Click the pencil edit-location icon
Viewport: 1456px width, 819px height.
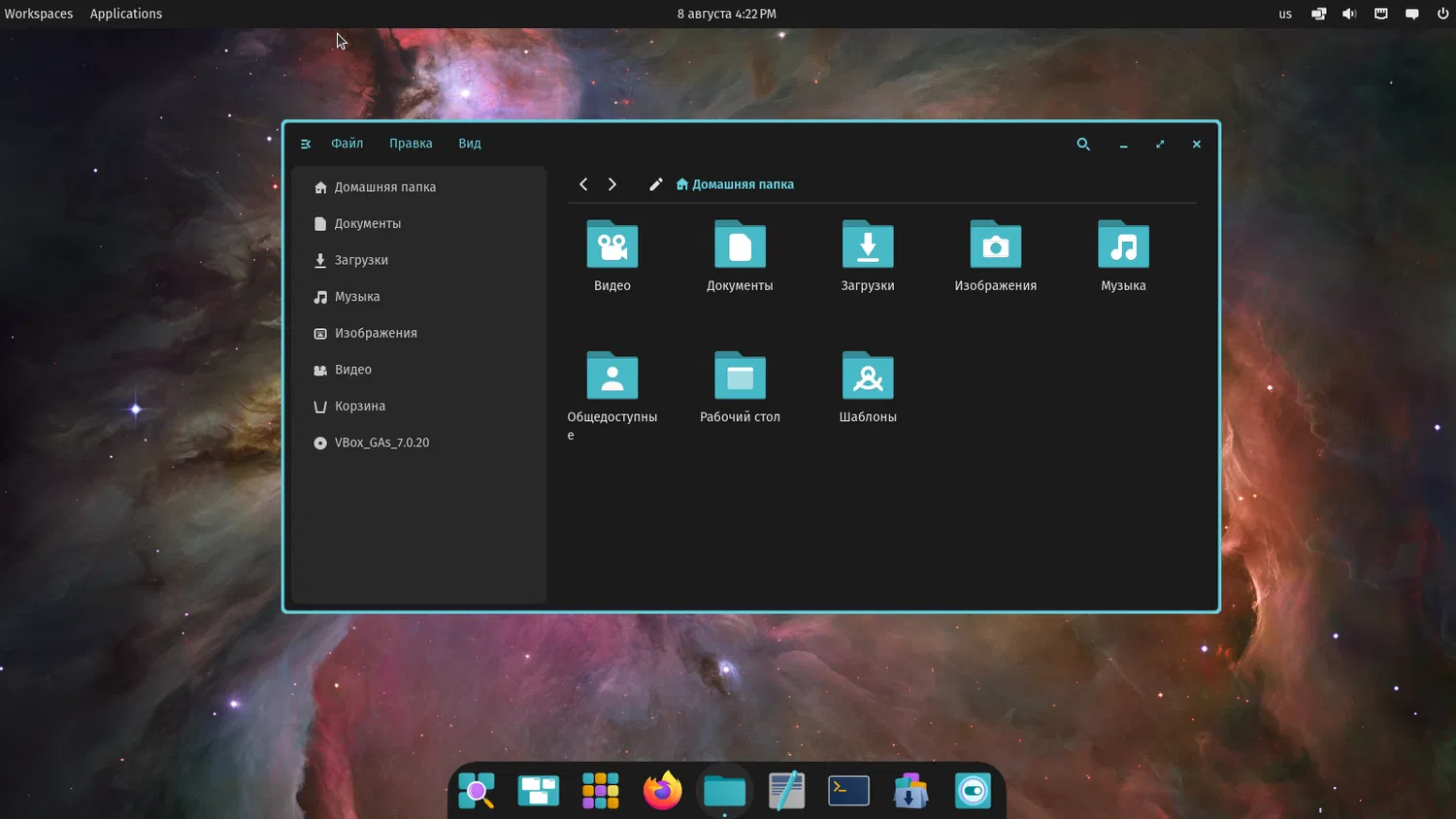point(656,184)
